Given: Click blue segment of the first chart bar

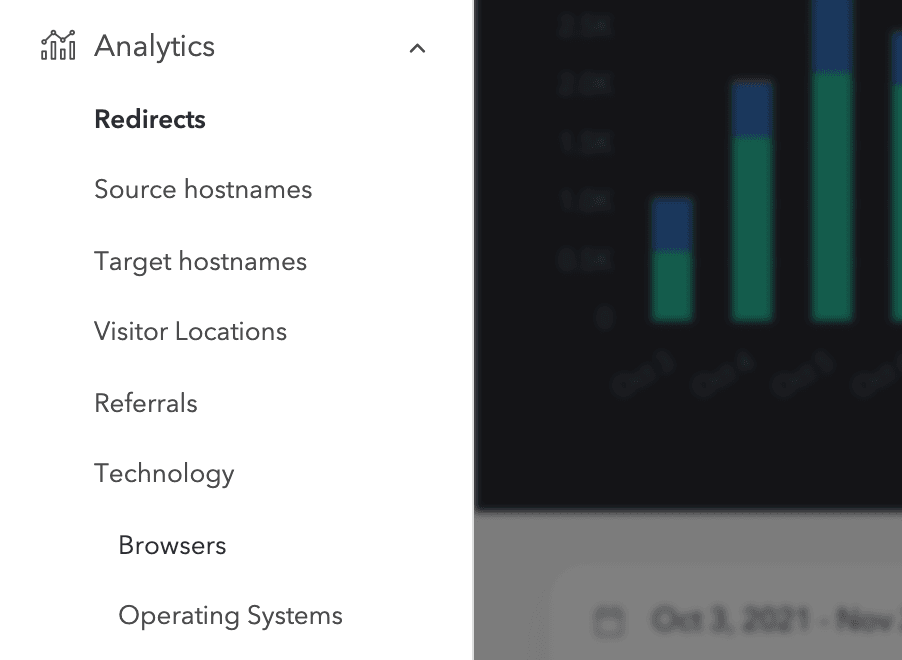Looking at the screenshot, I should click(x=672, y=225).
